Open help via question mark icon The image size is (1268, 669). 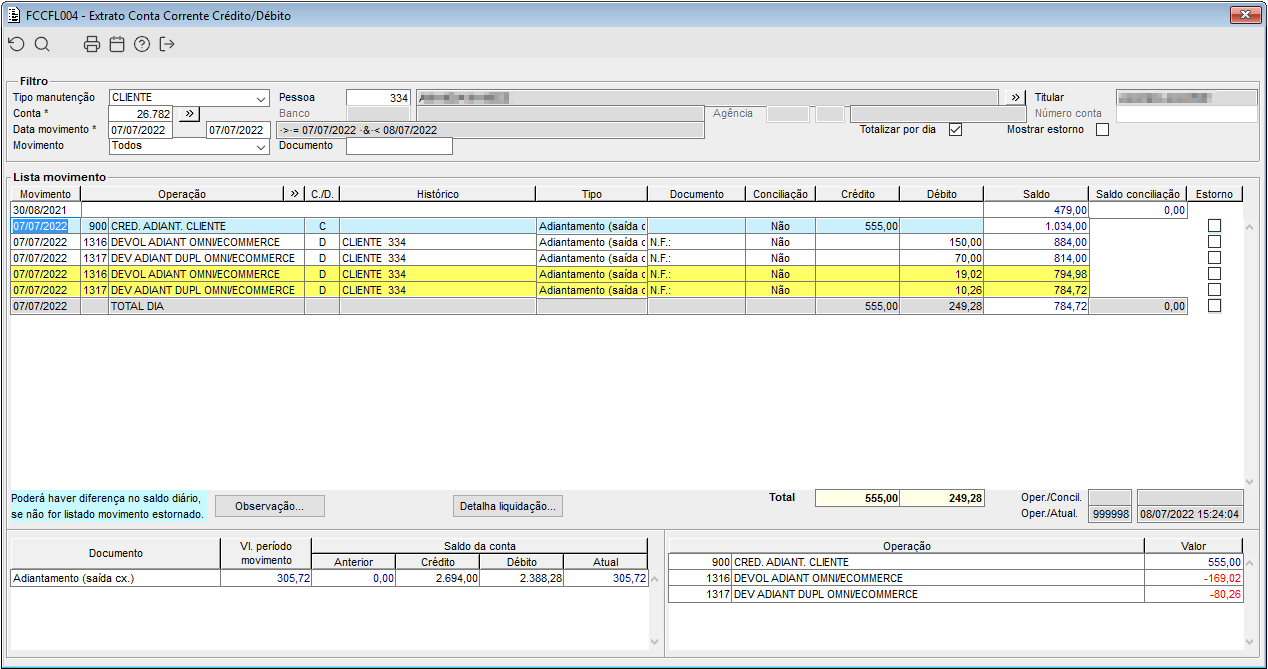pos(142,44)
